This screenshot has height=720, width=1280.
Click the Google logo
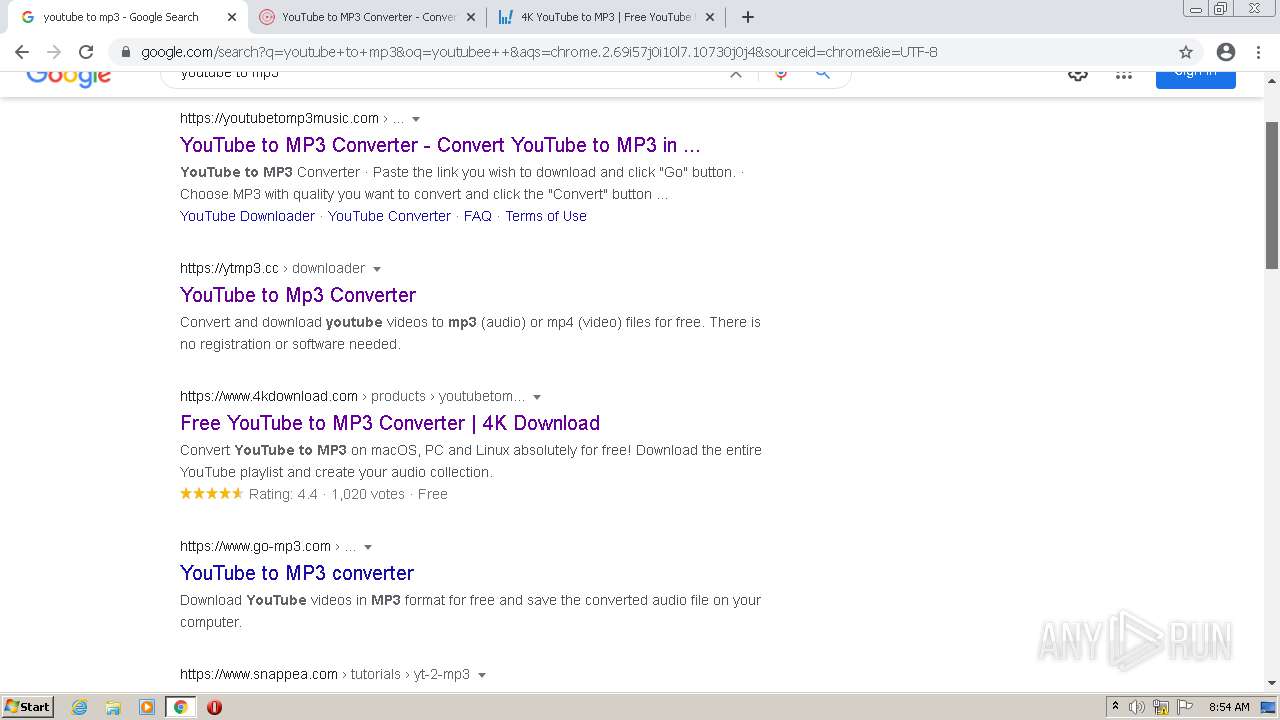point(68,77)
